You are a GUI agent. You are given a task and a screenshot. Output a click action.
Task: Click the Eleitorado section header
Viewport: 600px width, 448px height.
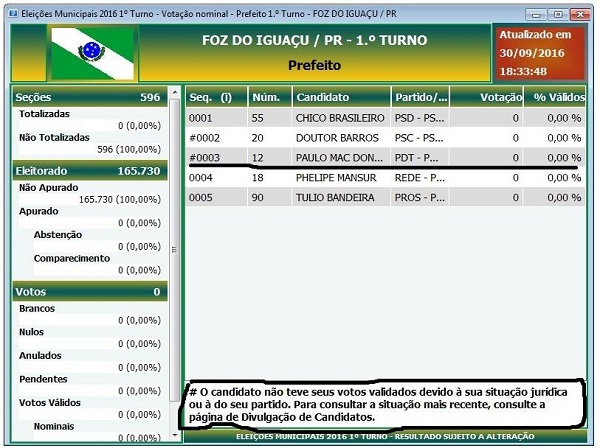[x=88, y=172]
